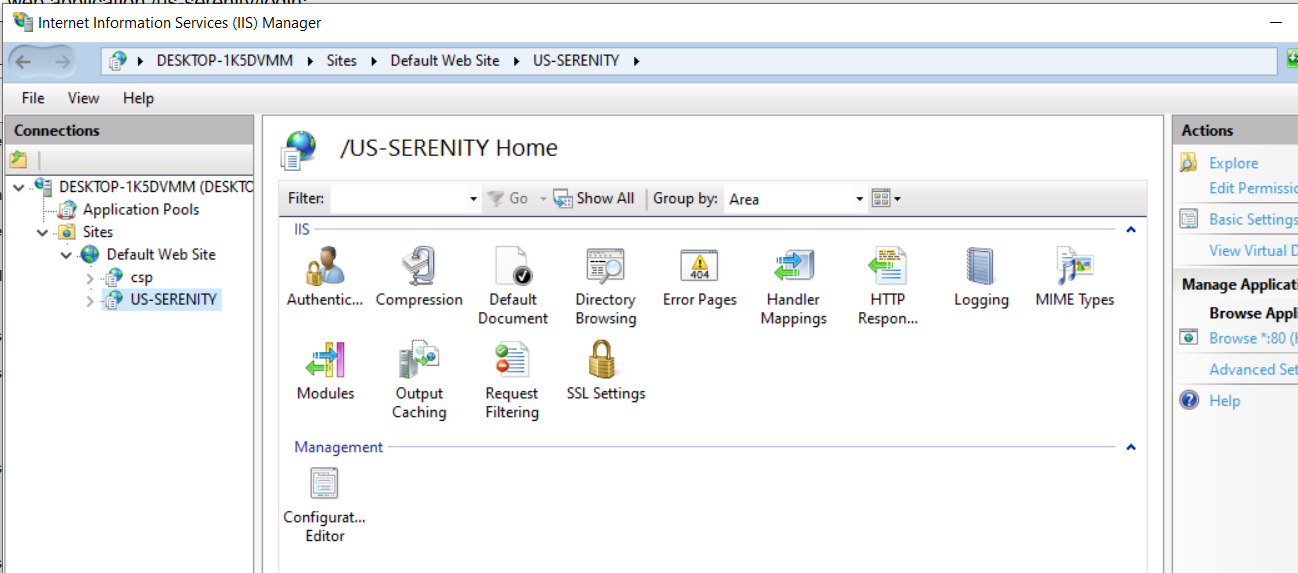The height and width of the screenshot is (573, 1298).
Task: Expand breadcrumb arrow after Sites
Action: click(374, 61)
